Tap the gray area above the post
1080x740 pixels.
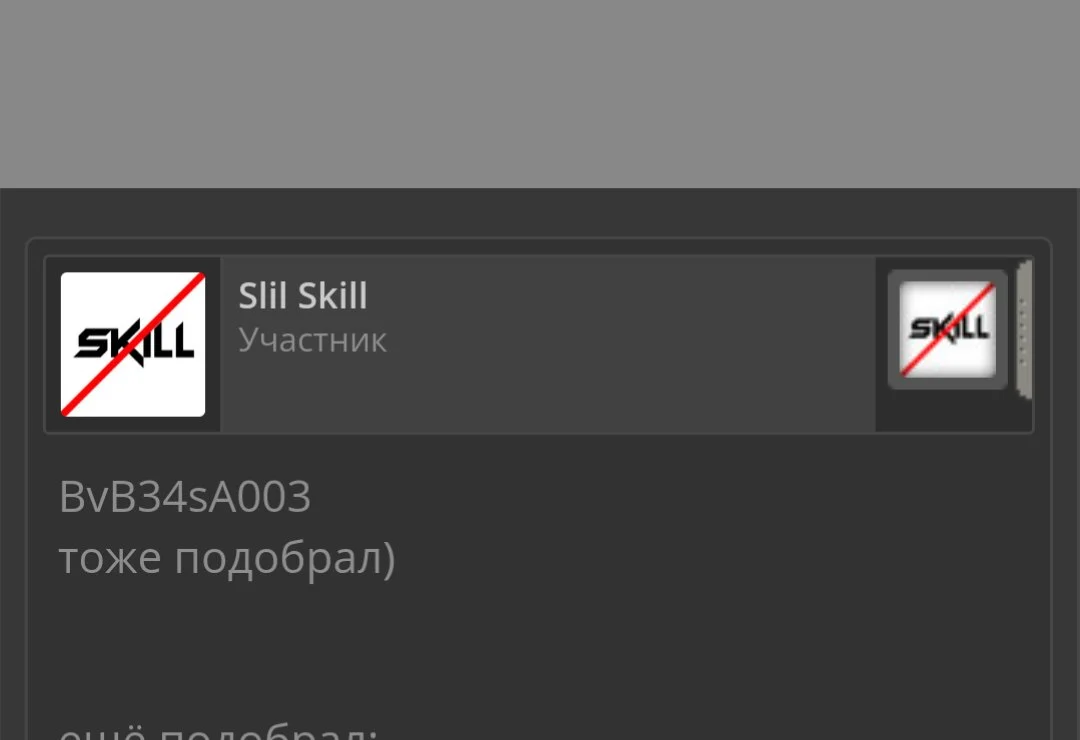pos(540,94)
